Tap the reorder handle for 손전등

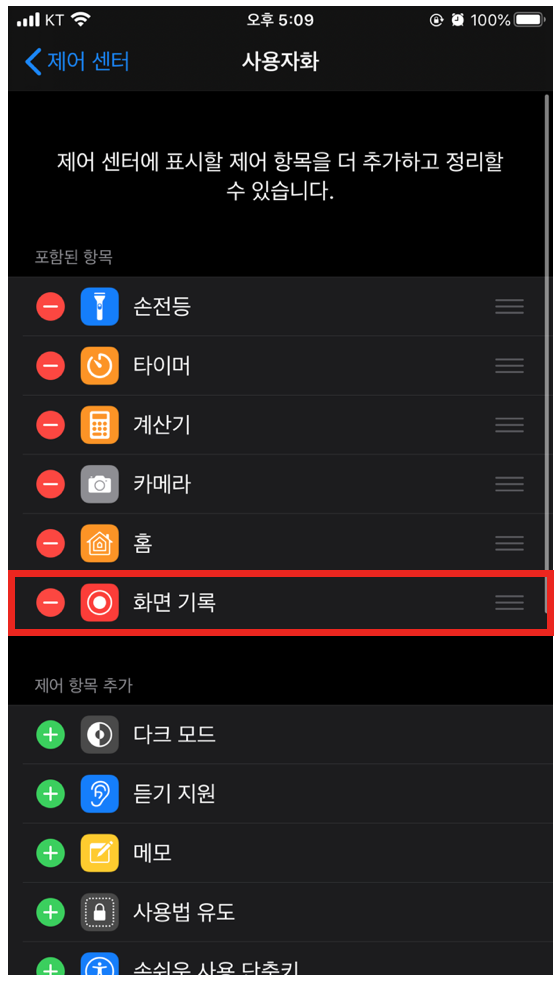(x=509, y=307)
